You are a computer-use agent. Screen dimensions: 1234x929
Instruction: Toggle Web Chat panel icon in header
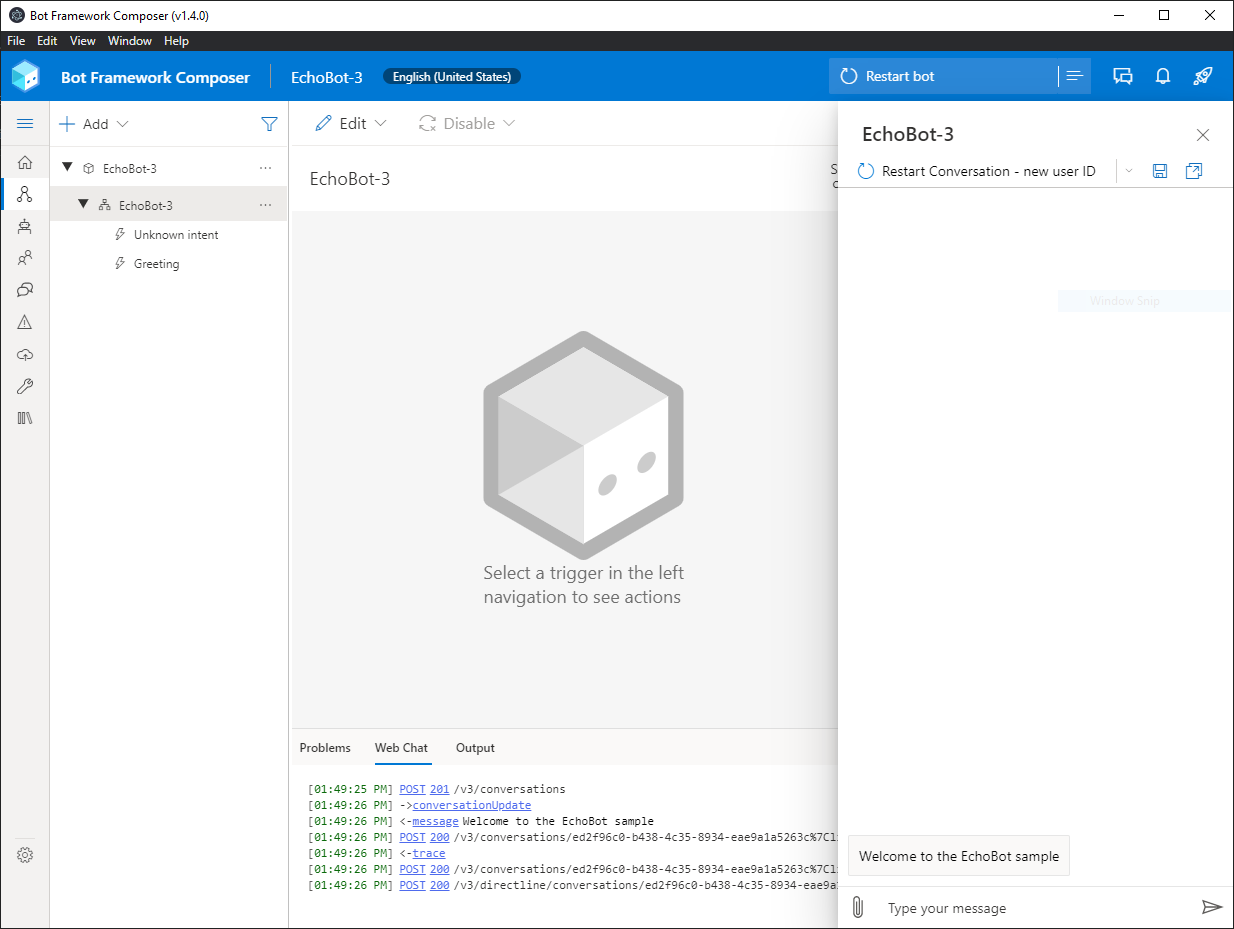coord(1123,76)
